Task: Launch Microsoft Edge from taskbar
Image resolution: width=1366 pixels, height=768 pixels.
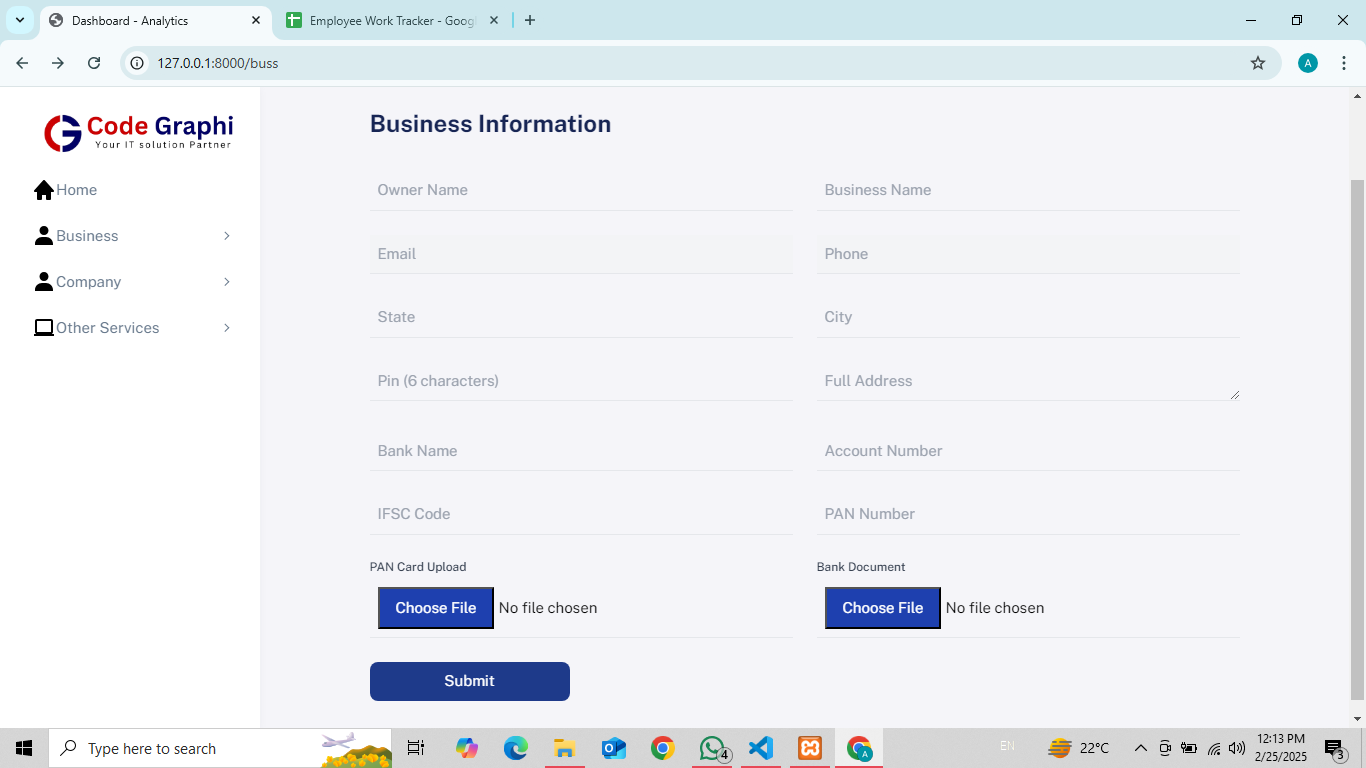Action: click(x=516, y=748)
